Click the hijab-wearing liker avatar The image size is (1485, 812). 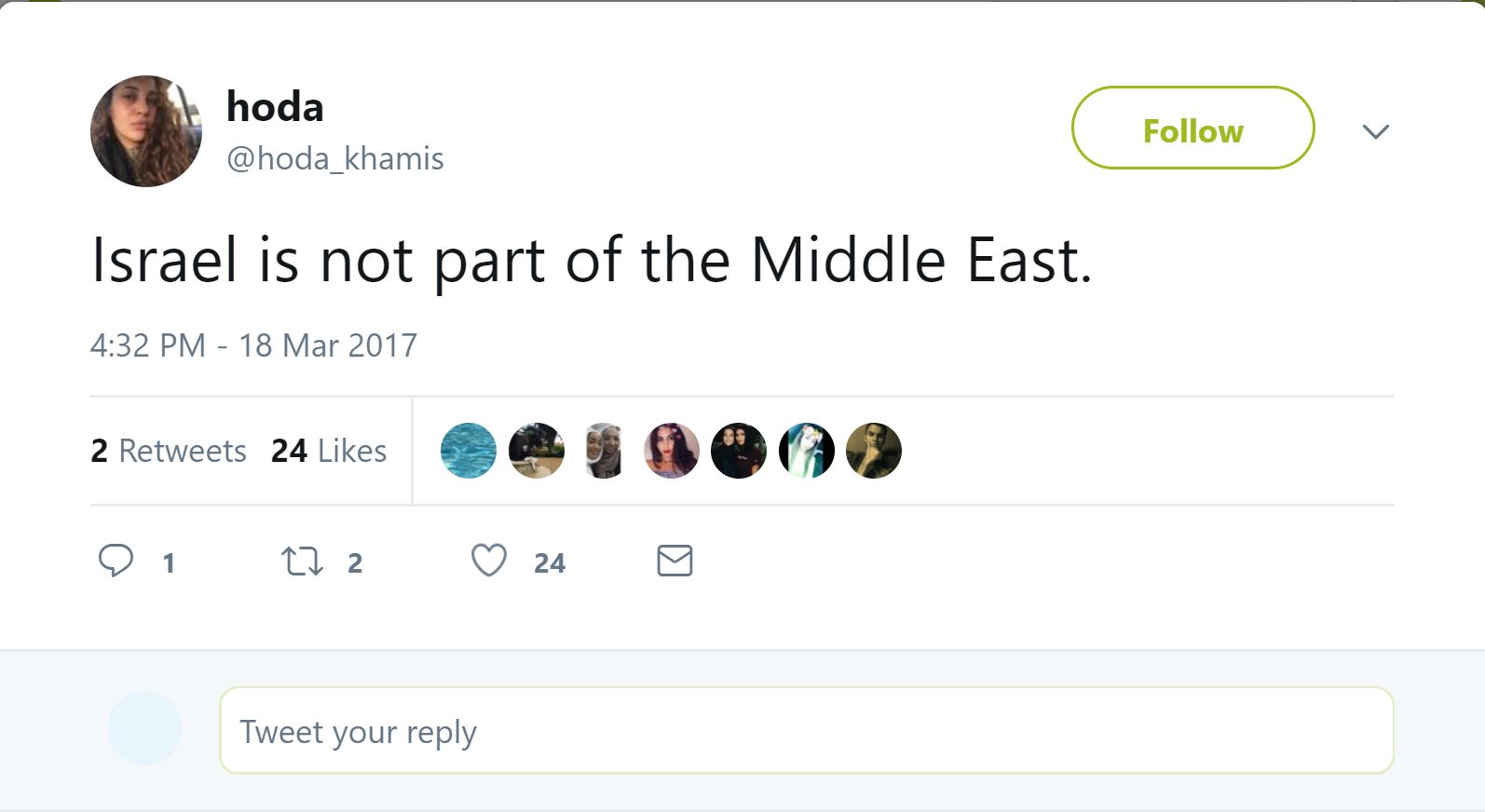[x=604, y=451]
